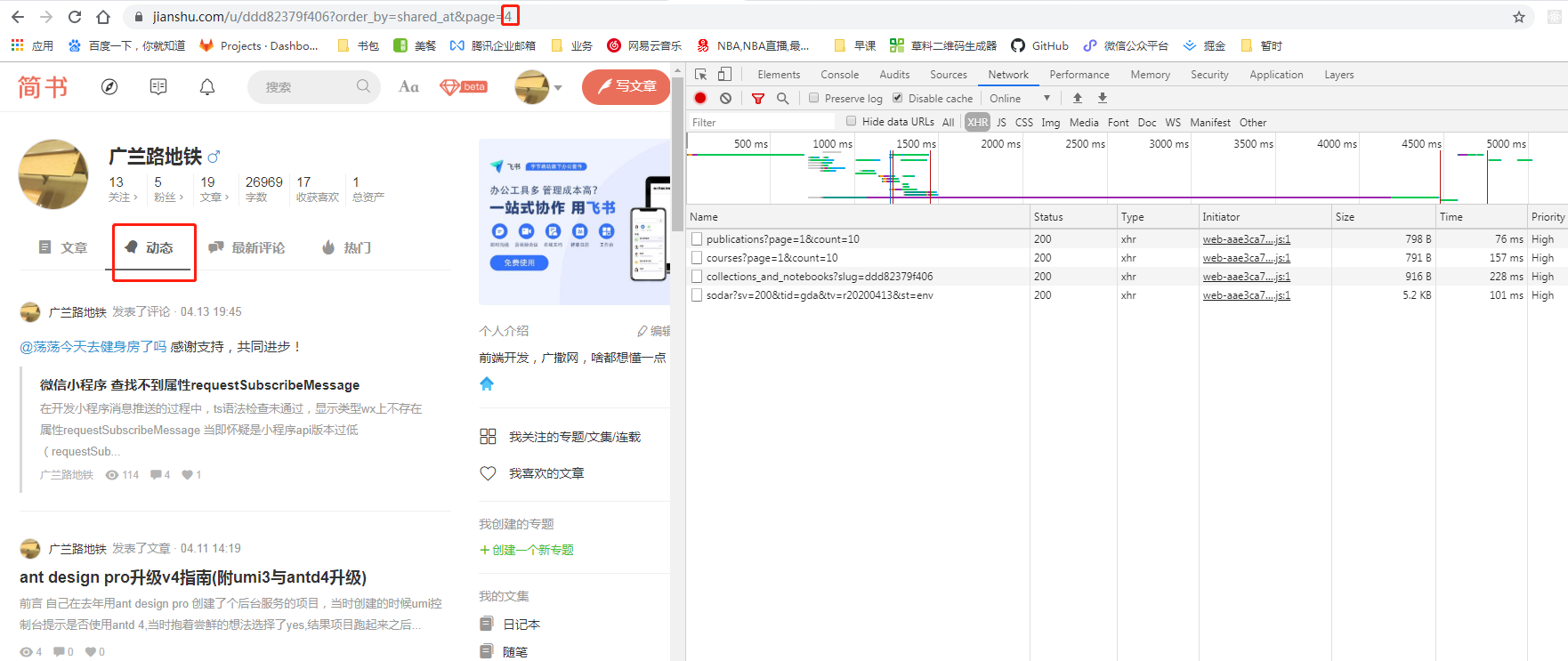Switch to the 动态 tab
Image resolution: width=1568 pixels, height=661 pixels.
149,247
